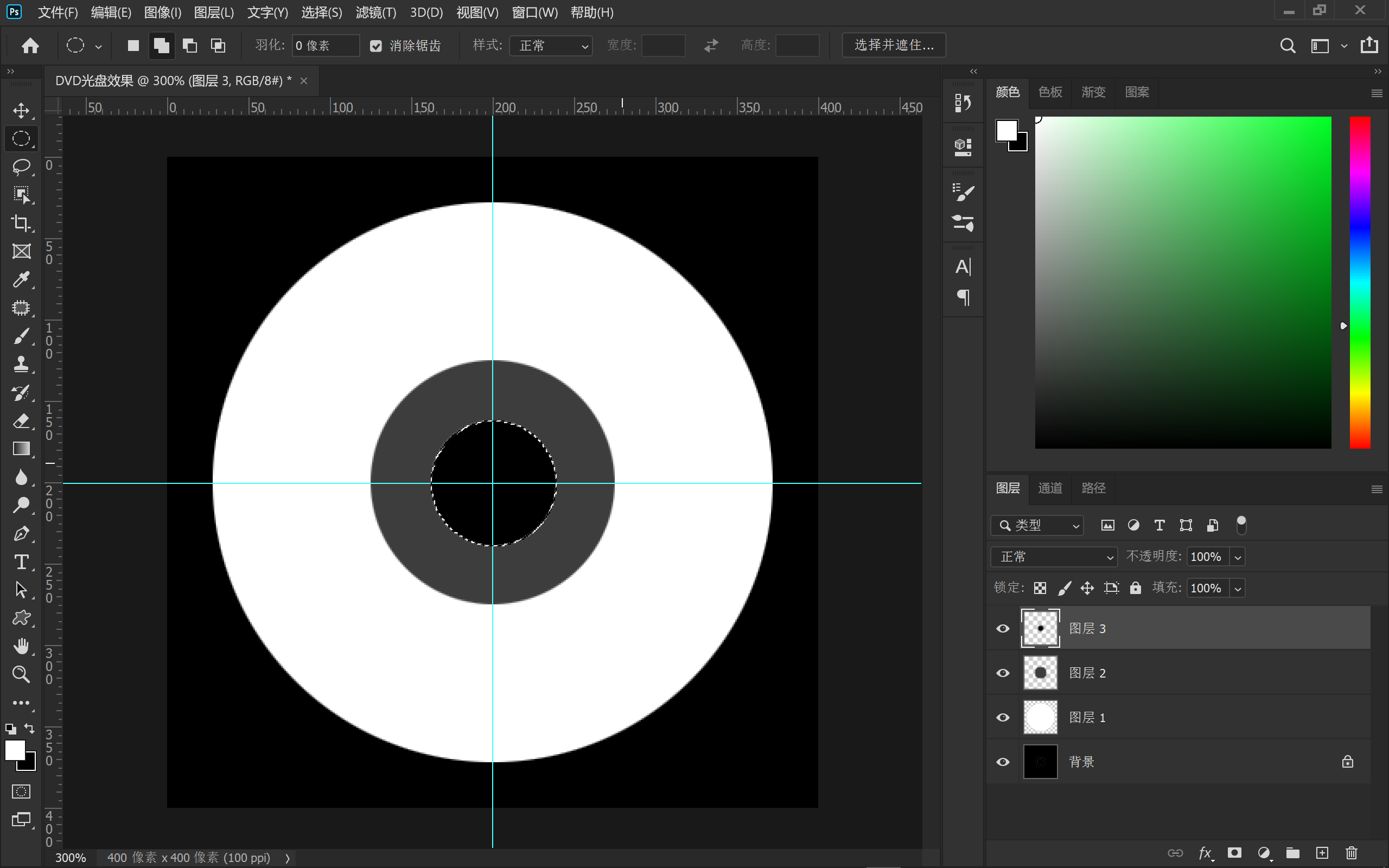Open the History panel icon

point(963,103)
